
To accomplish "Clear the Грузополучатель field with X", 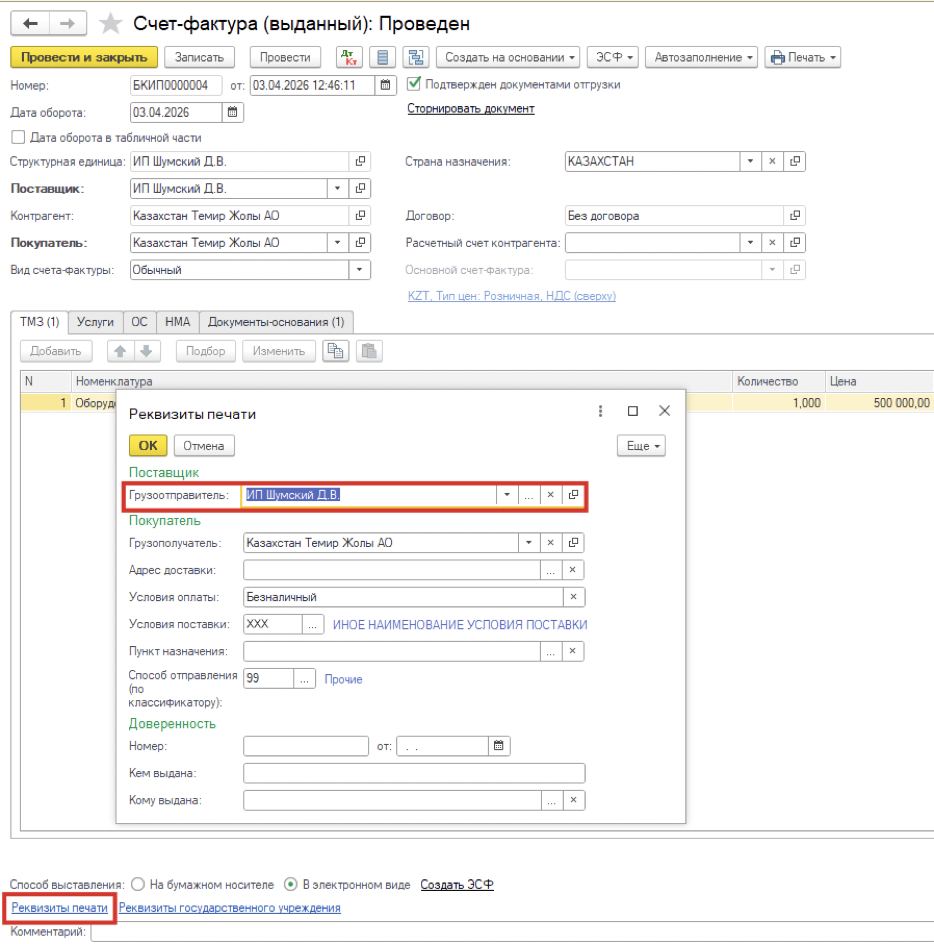I will (x=550, y=543).
